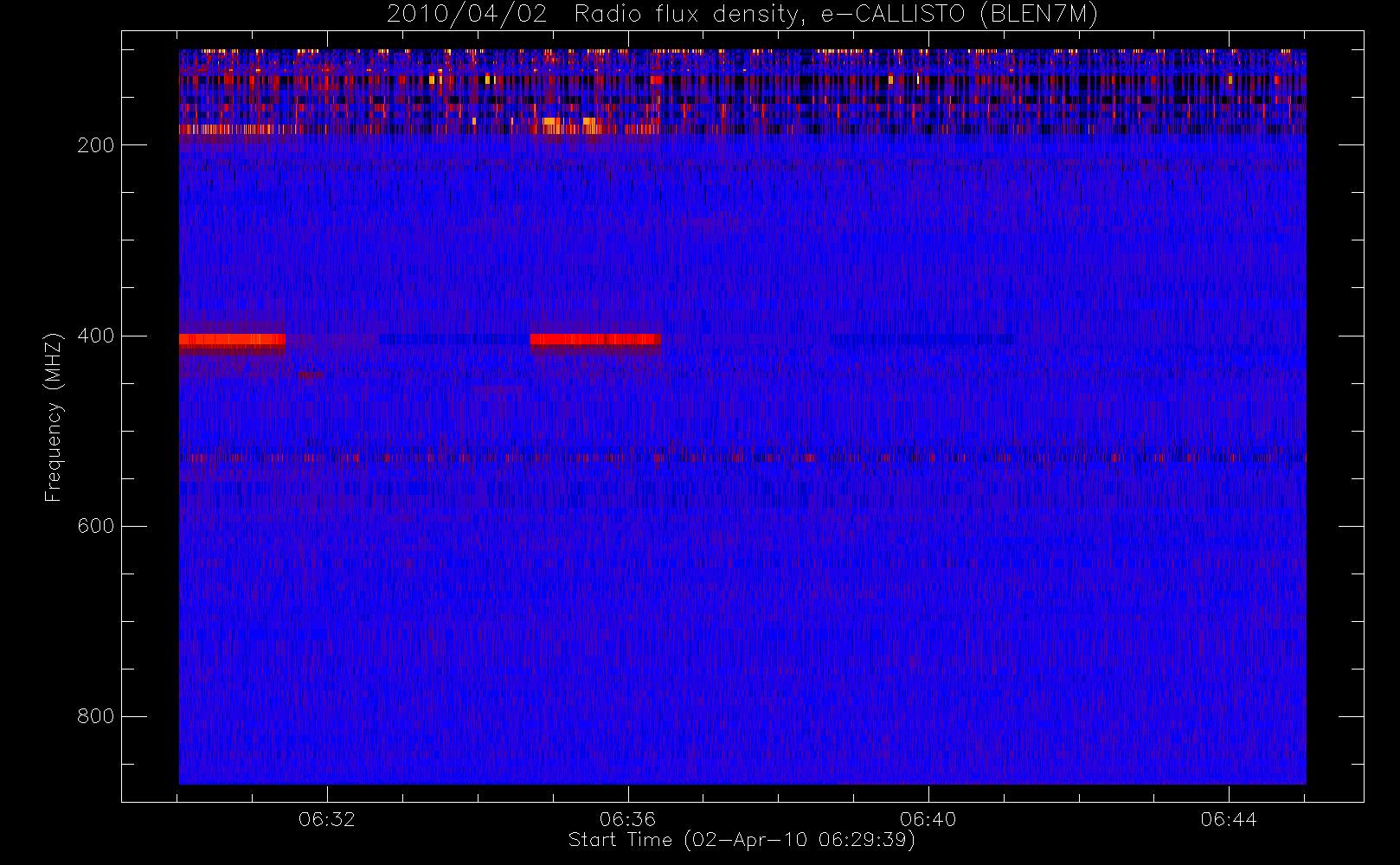Viewport: 1400px width, 865px height.
Task: Click the second red burst near 06:35 at 400 MHz
Action: 595,340
